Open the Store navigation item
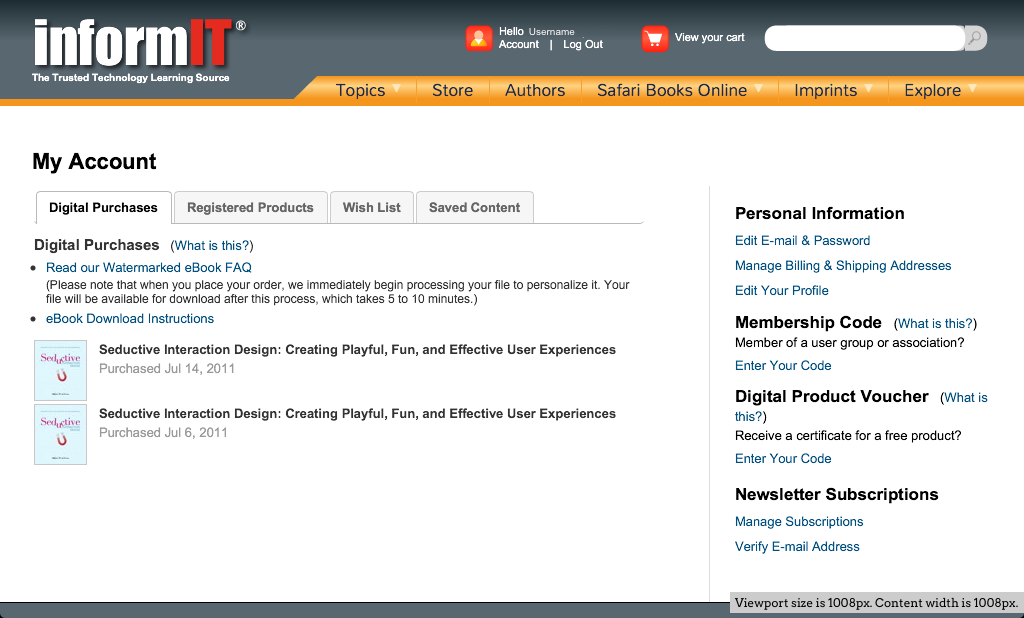The height and width of the screenshot is (618, 1024). click(x=453, y=90)
